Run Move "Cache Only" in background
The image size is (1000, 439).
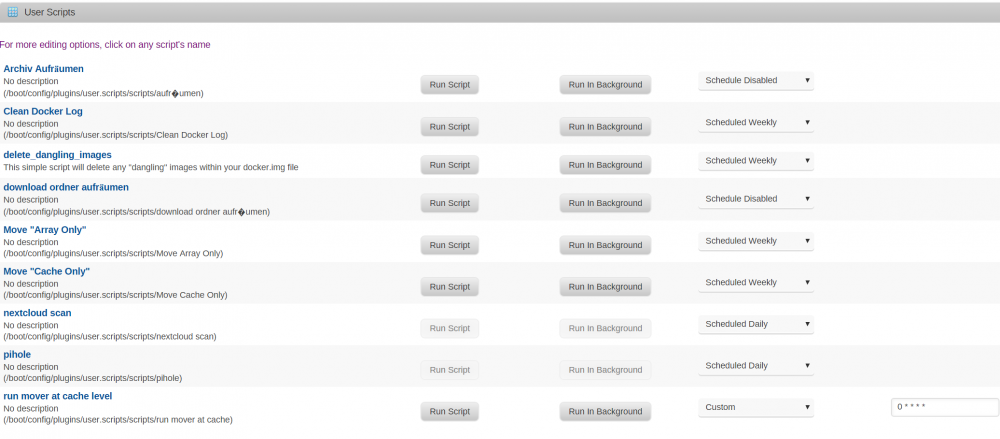[605, 286]
